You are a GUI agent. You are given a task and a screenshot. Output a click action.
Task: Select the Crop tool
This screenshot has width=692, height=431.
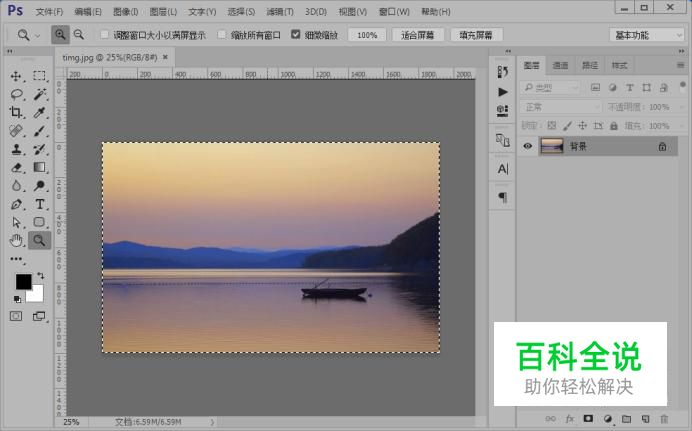click(x=16, y=112)
